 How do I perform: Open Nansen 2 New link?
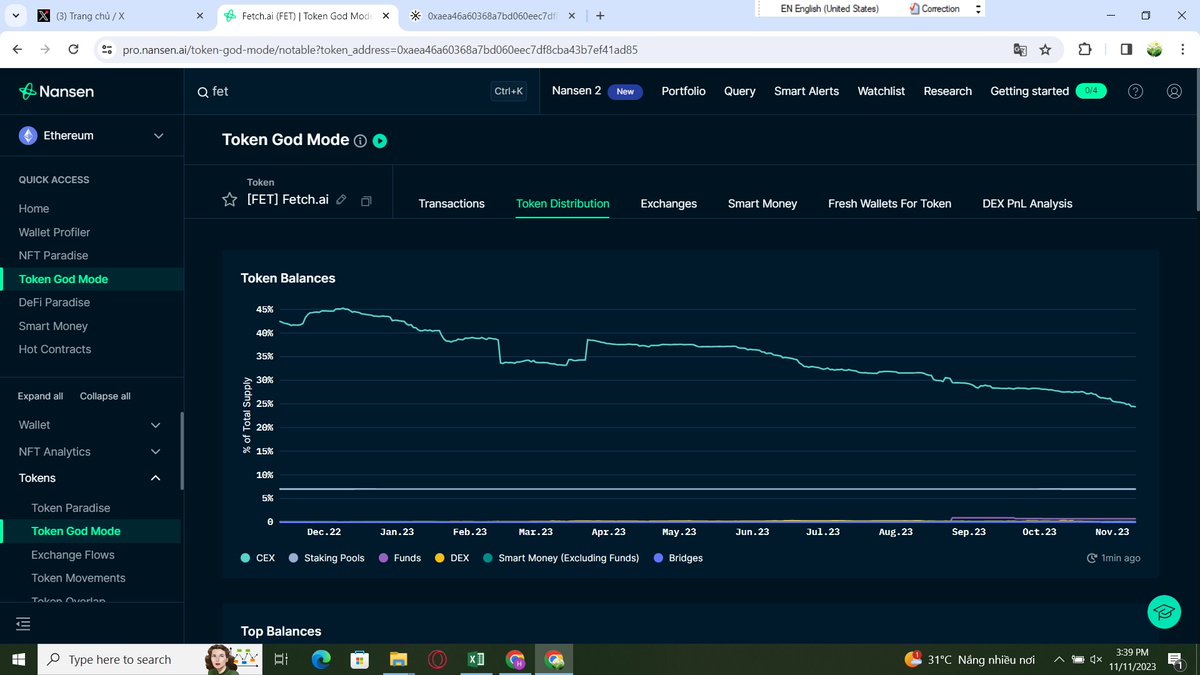click(597, 91)
